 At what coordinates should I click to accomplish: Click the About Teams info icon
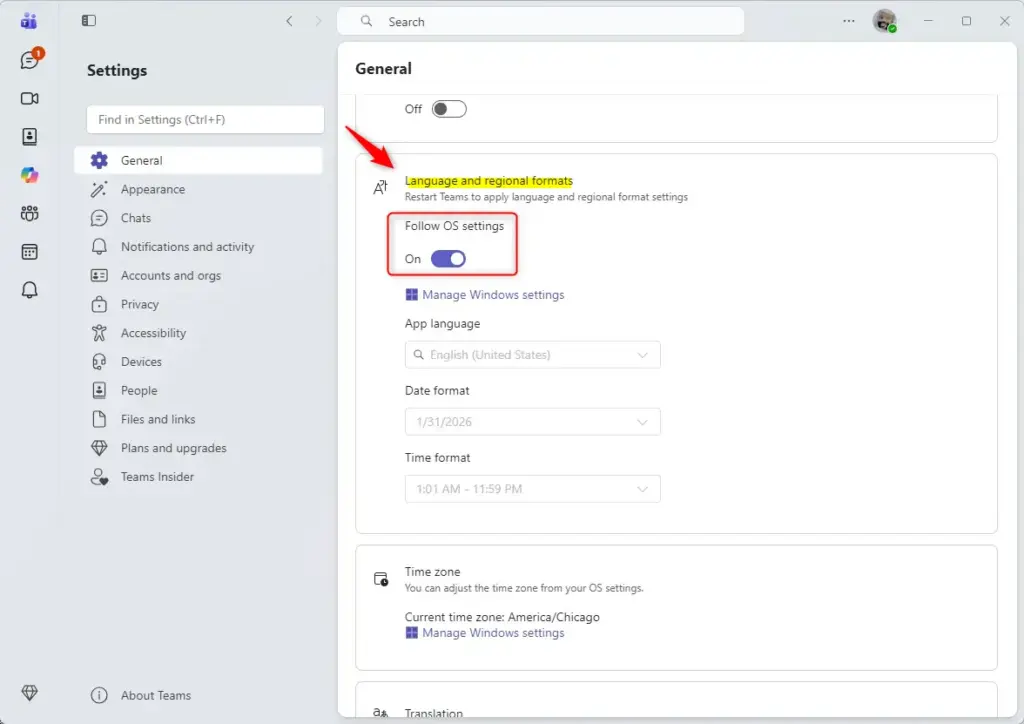pyautogui.click(x=99, y=695)
